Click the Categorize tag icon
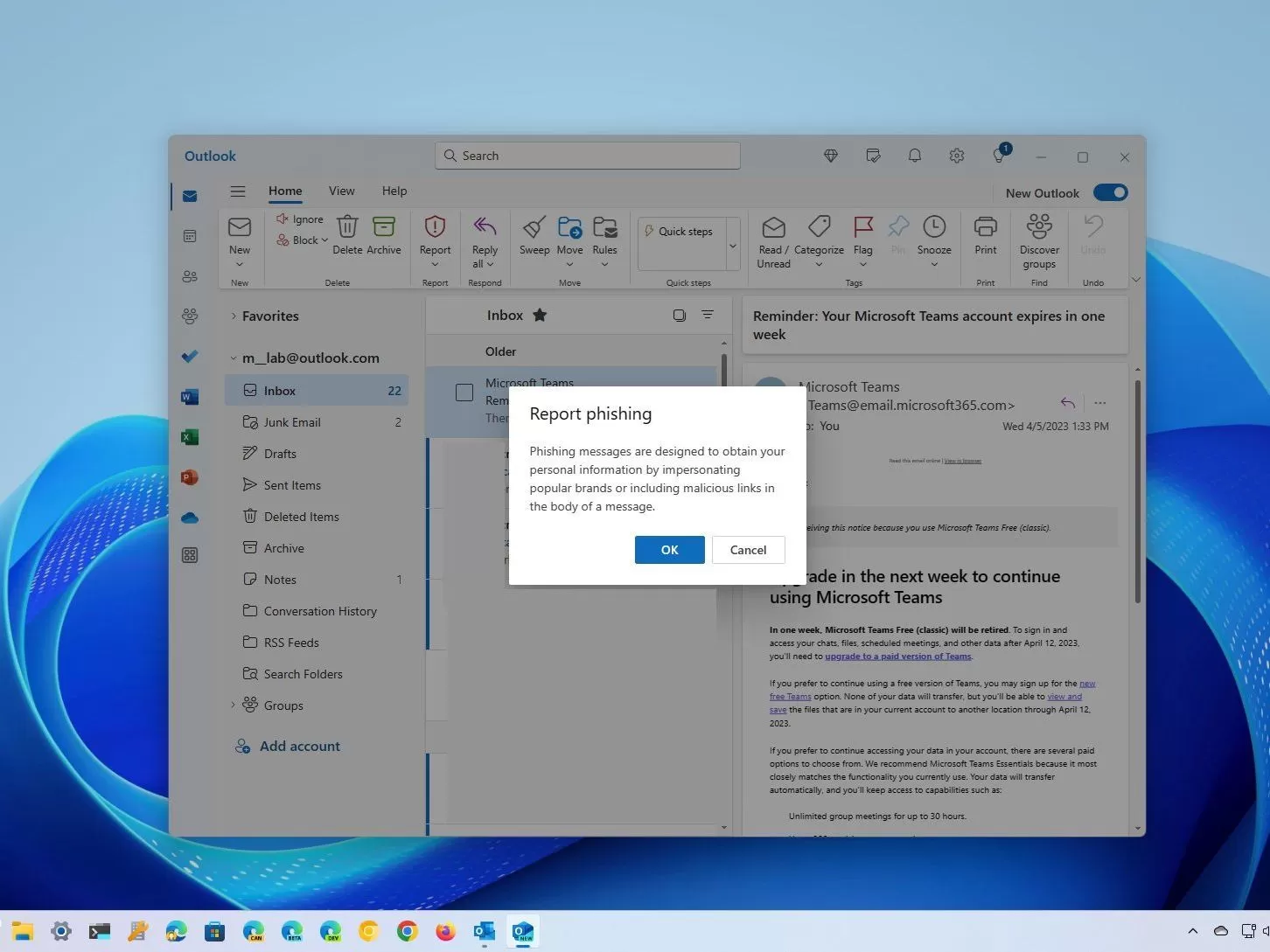 [x=819, y=226]
